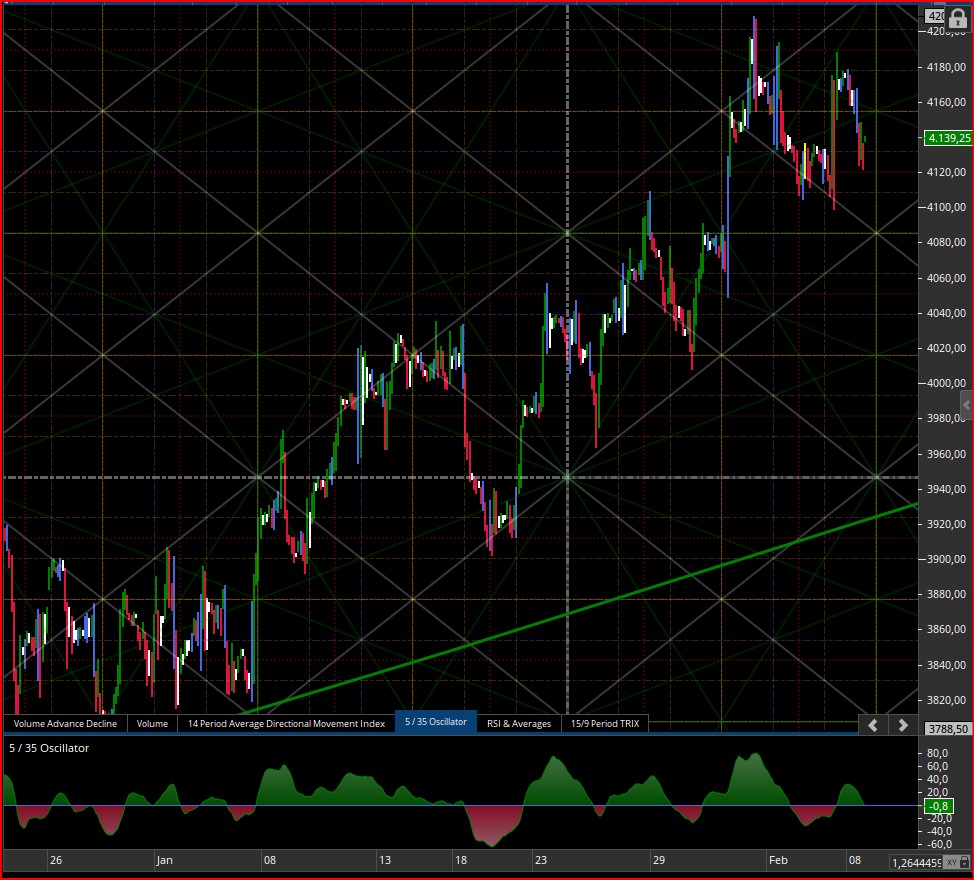Click the 4100,00 price axis label

click(x=946, y=207)
